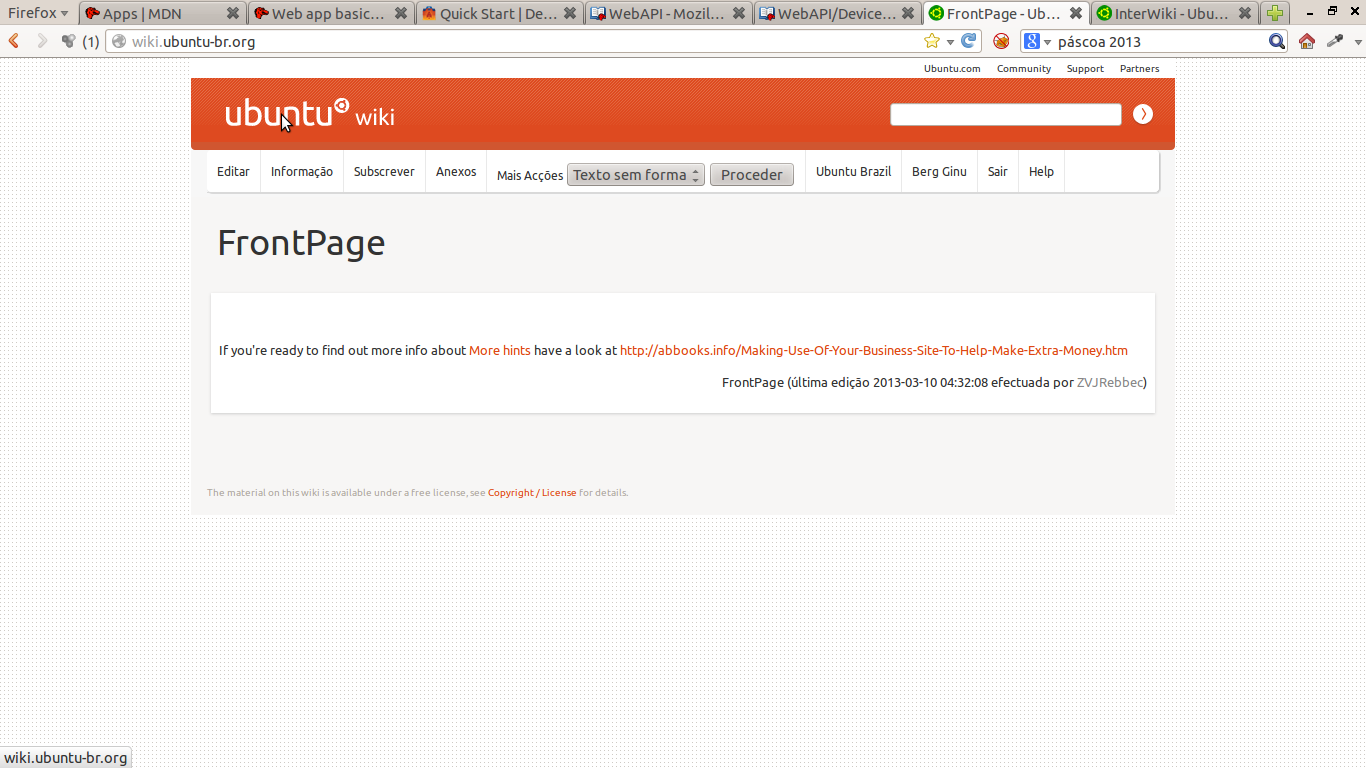
Task: Click the magnifier icon in Google search box
Action: [x=1276, y=41]
